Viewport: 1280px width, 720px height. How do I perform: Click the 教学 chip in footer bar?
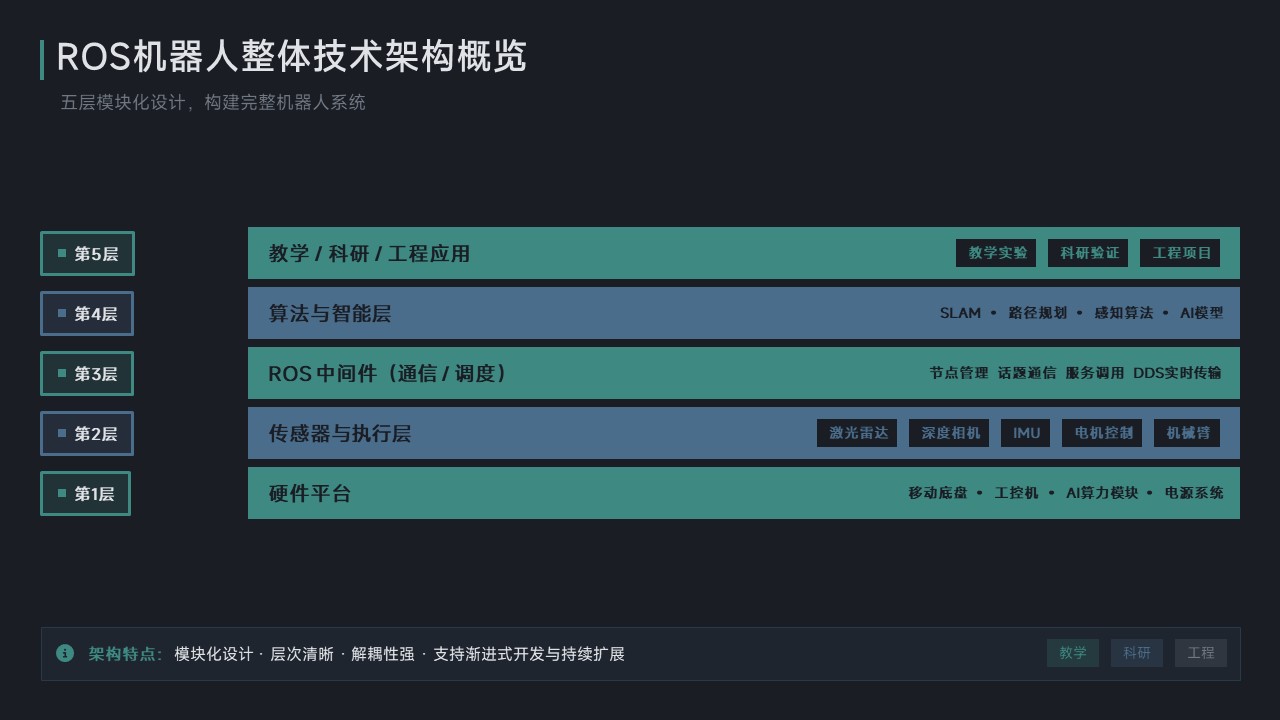(1073, 653)
